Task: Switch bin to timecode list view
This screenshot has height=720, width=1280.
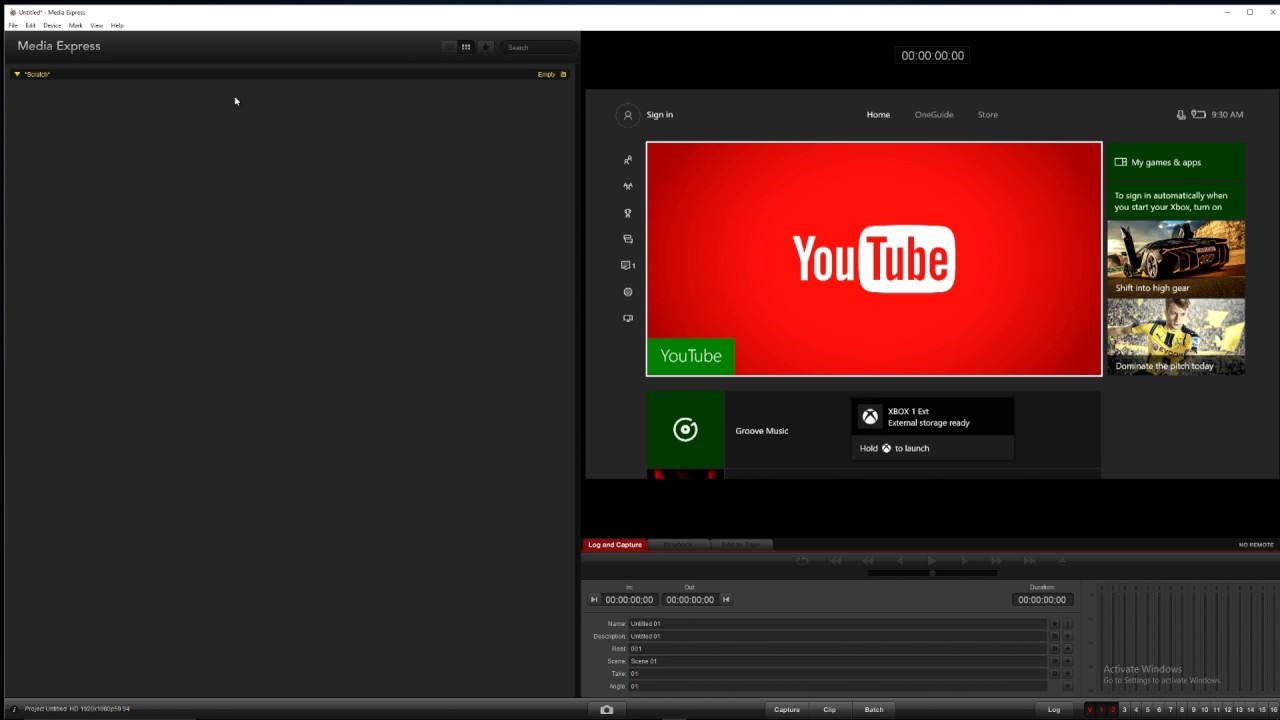Action: click(x=449, y=47)
